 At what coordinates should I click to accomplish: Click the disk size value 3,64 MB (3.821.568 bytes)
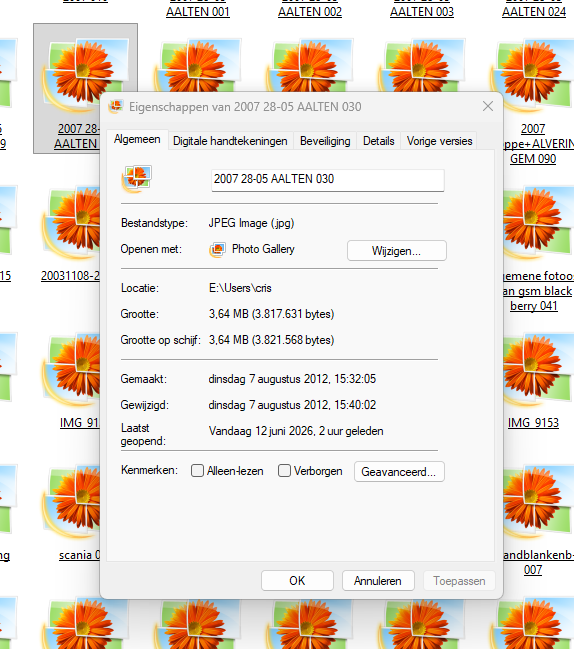(x=271, y=340)
